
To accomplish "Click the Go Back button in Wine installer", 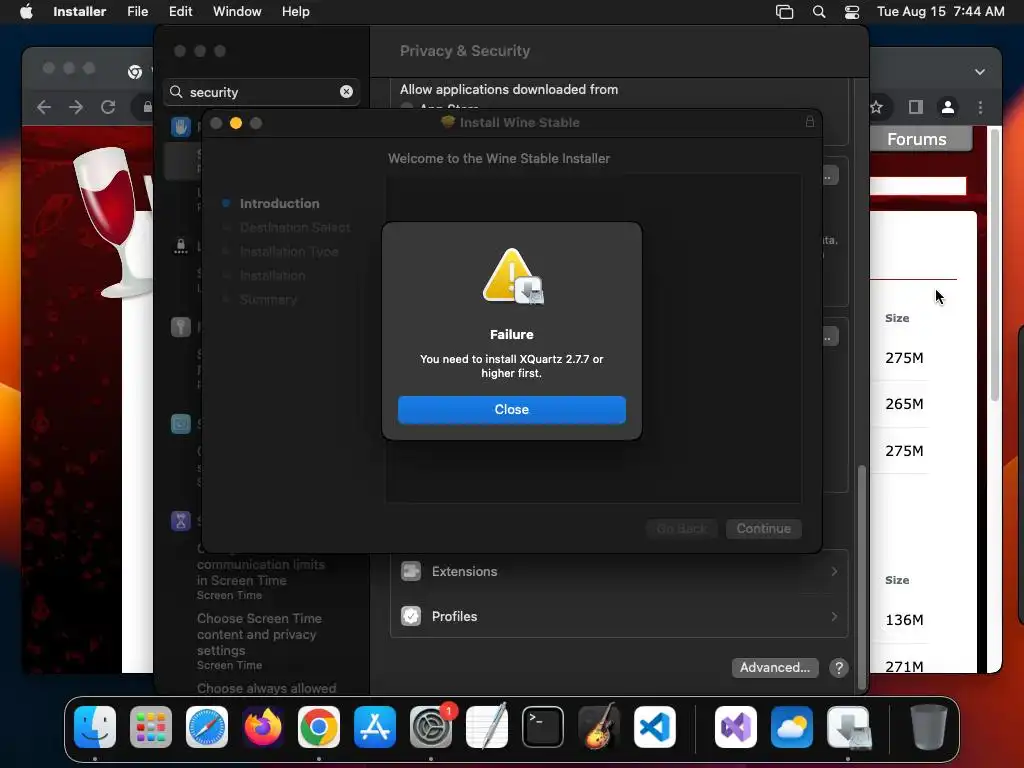I will click(x=682, y=528).
